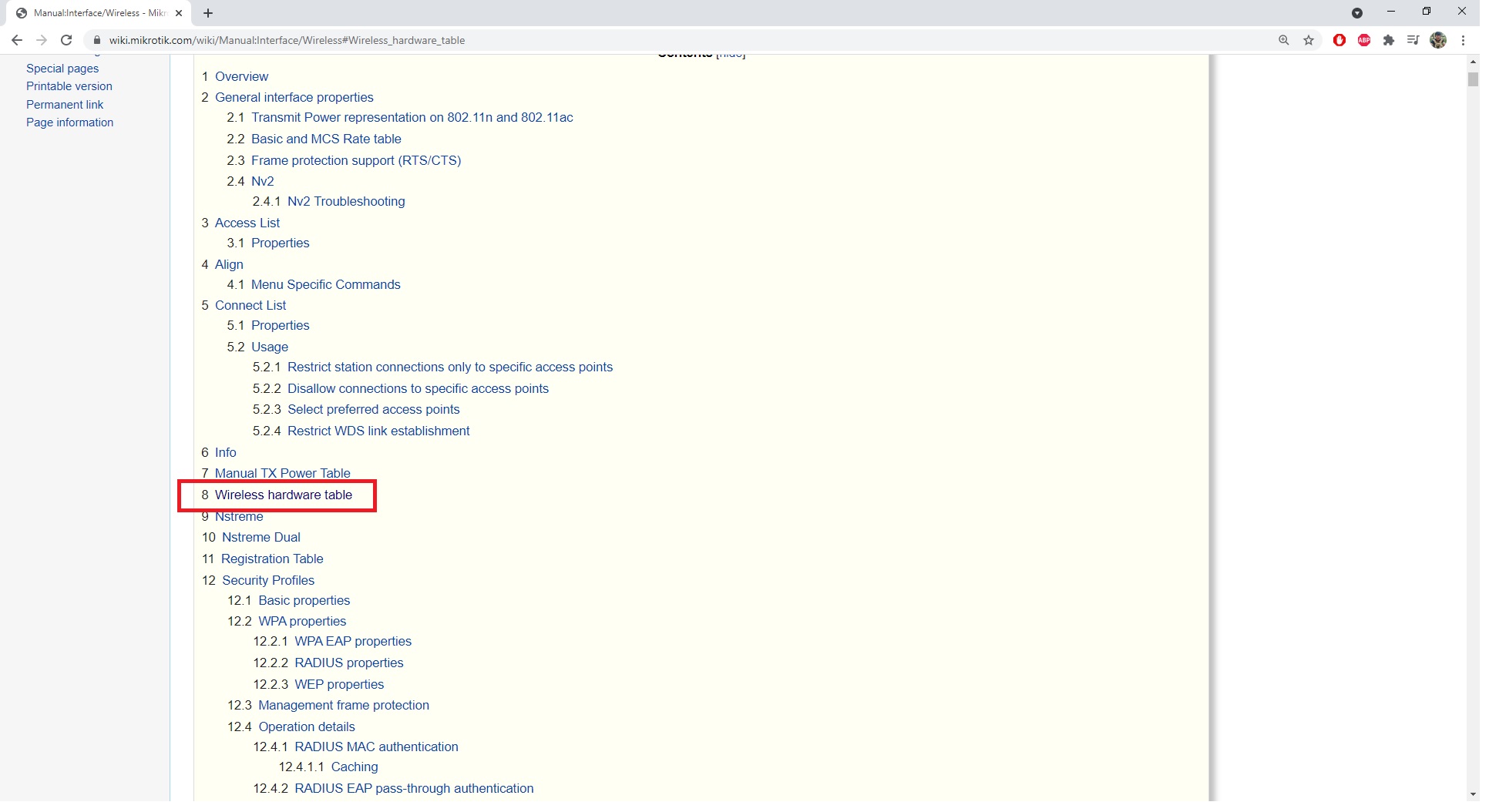Jump to the 6 Info section
Image resolution: width=1489 pixels, height=812 pixels.
tap(227, 453)
